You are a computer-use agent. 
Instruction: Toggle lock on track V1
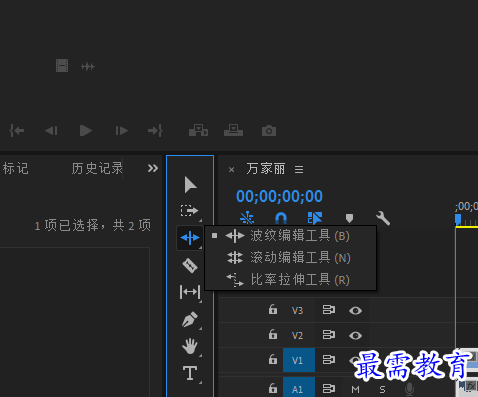point(273,359)
